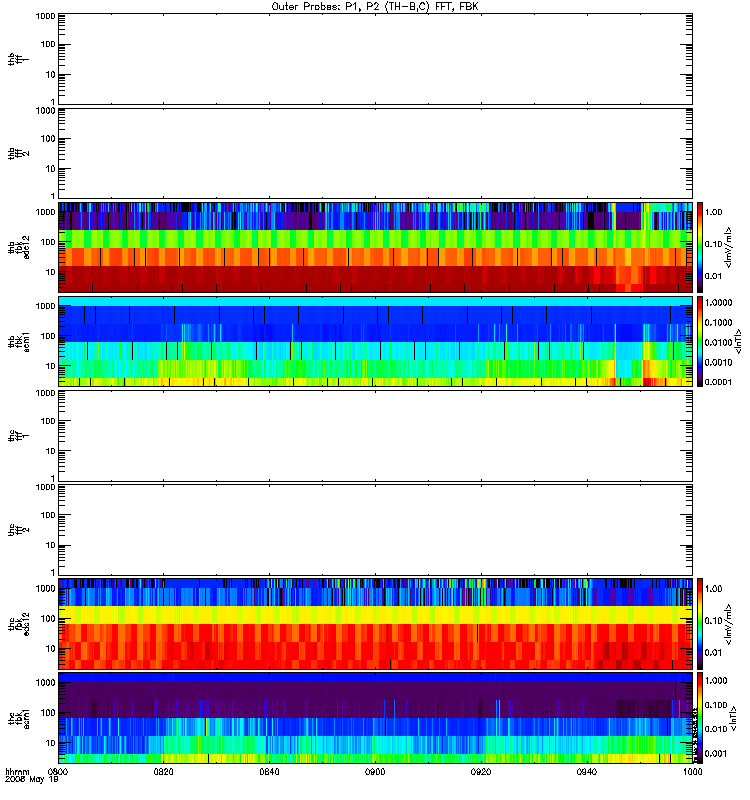Click the "thb fbk edc12" axis label
Image resolution: width=750 pixels, height=800 pixels.
coord(18,247)
